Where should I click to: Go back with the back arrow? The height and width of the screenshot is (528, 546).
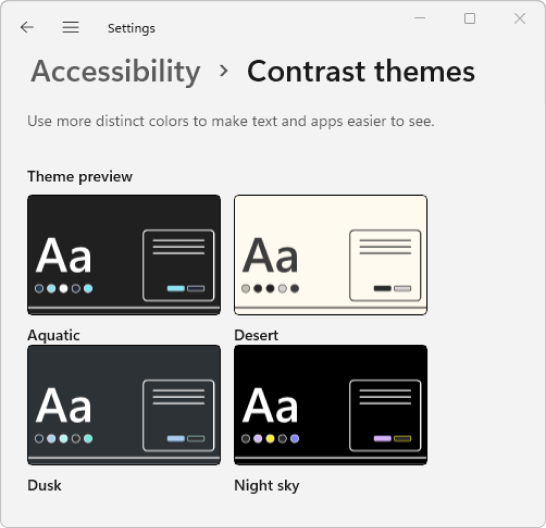point(27,27)
